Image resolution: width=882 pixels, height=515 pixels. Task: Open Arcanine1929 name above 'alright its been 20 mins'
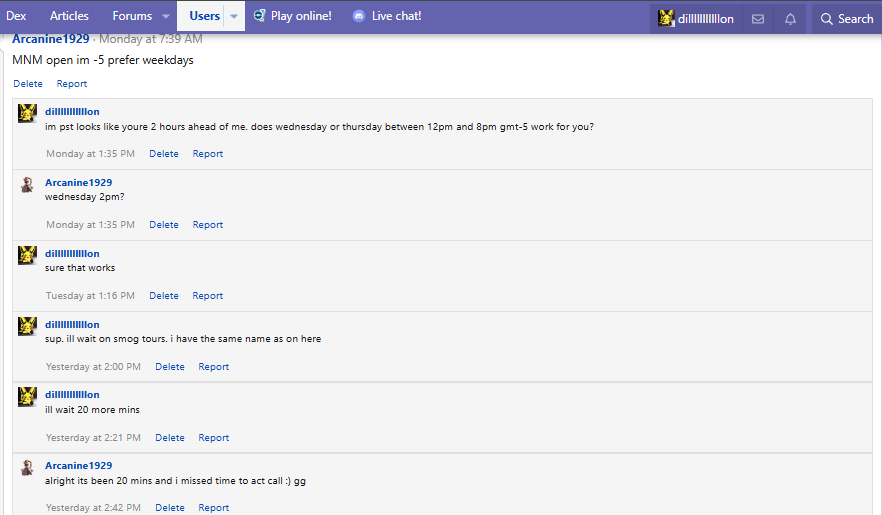click(78, 466)
